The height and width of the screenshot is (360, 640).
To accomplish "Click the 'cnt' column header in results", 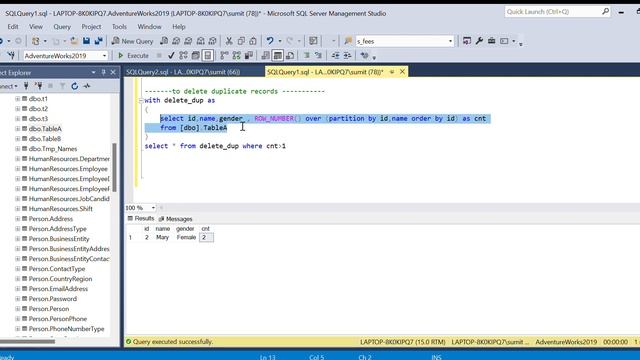I will [x=205, y=229].
